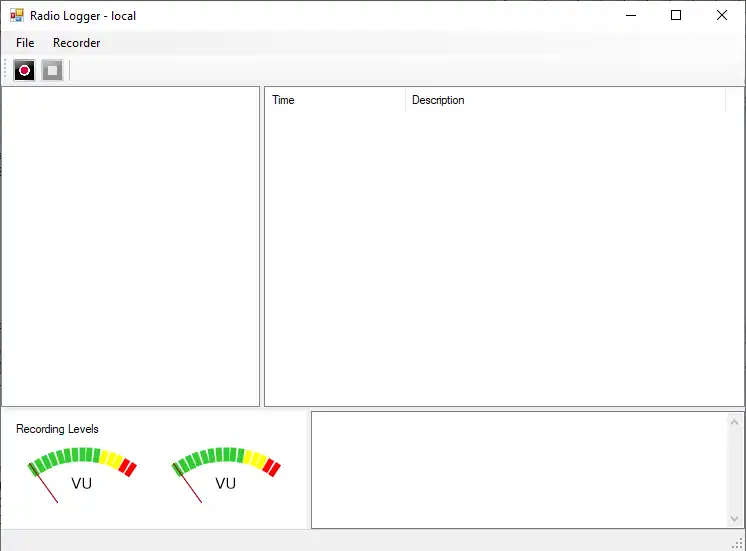Click the Radio Logger title bar icon
Screen dimensions: 746x551
click(16, 16)
